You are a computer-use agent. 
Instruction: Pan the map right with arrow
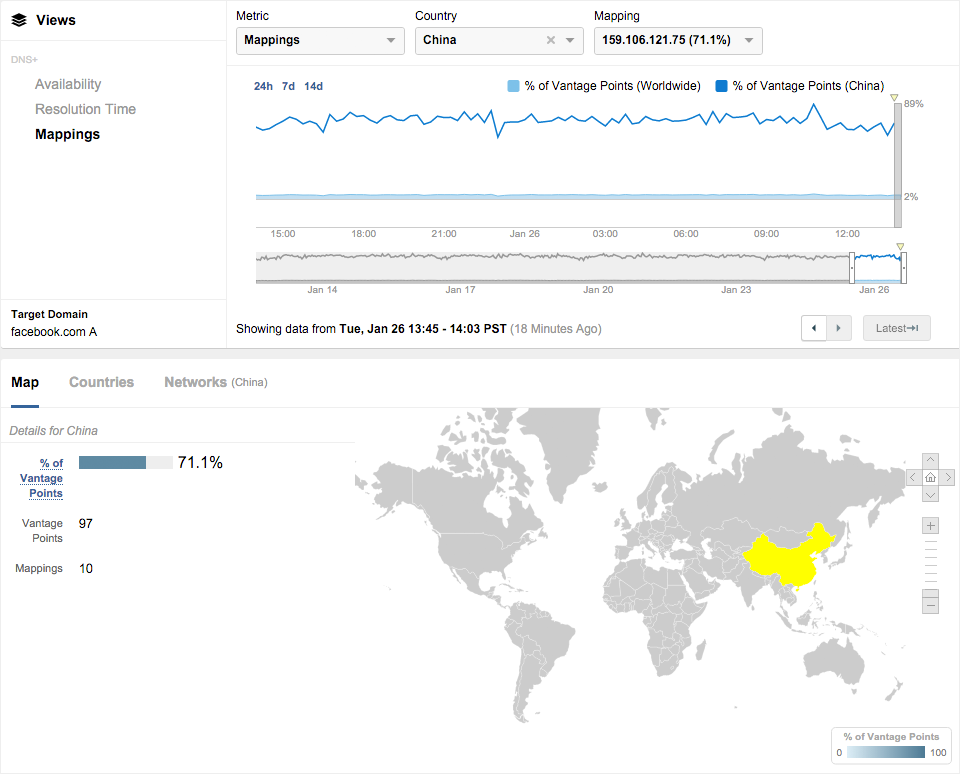pyautogui.click(x=947, y=477)
